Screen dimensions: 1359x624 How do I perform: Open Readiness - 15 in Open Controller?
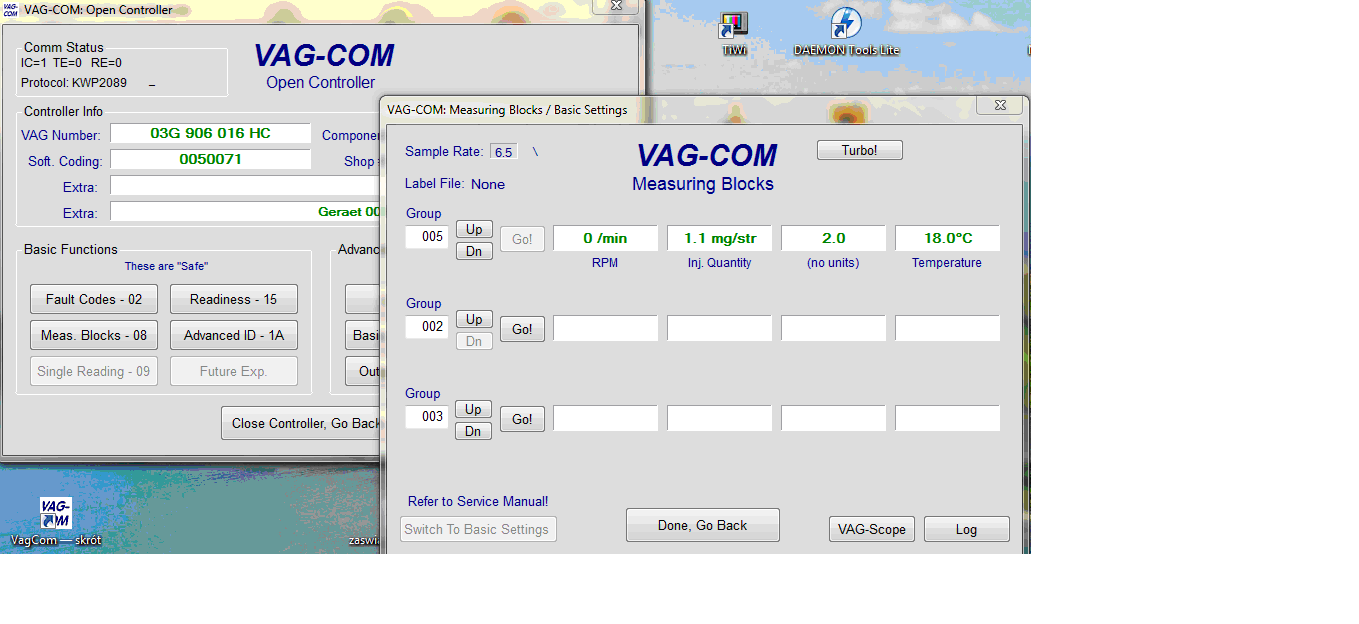233,299
